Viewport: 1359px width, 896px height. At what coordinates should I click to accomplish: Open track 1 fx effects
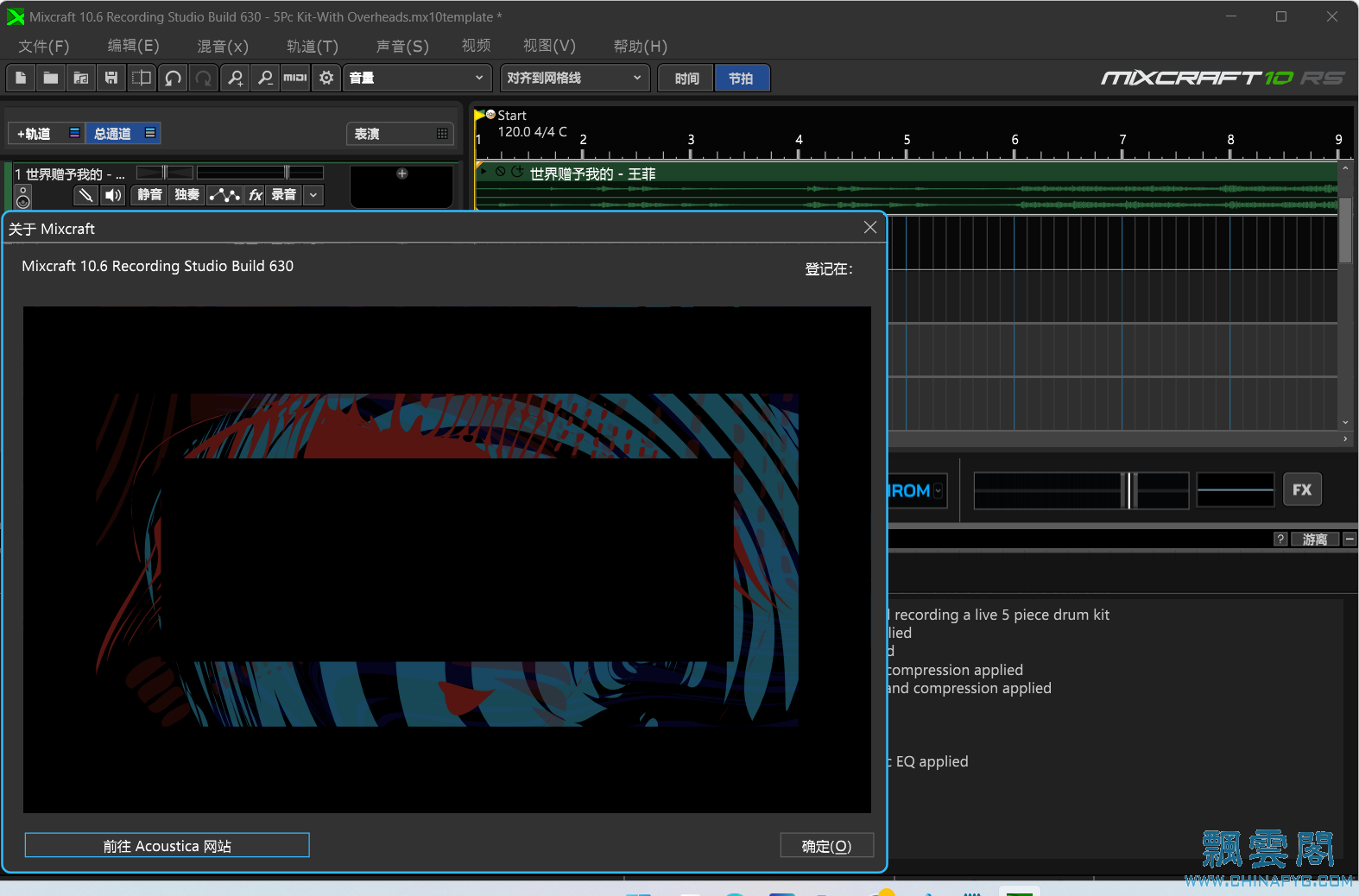[256, 195]
